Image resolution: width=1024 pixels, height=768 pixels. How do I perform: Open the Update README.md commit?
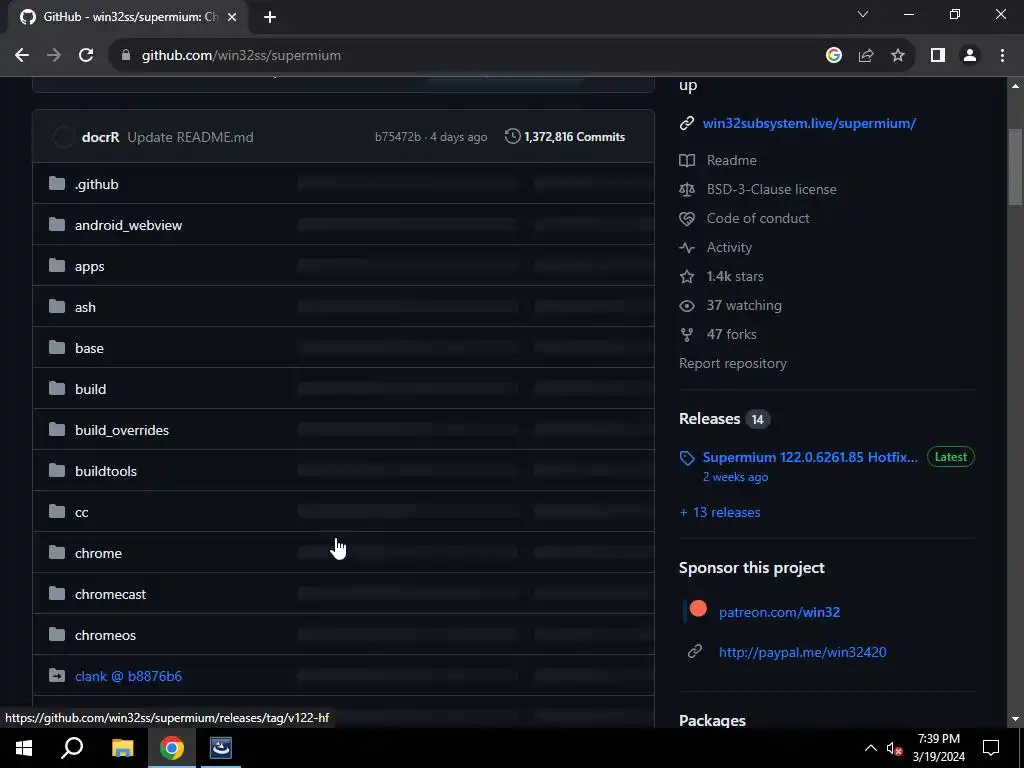[190, 137]
